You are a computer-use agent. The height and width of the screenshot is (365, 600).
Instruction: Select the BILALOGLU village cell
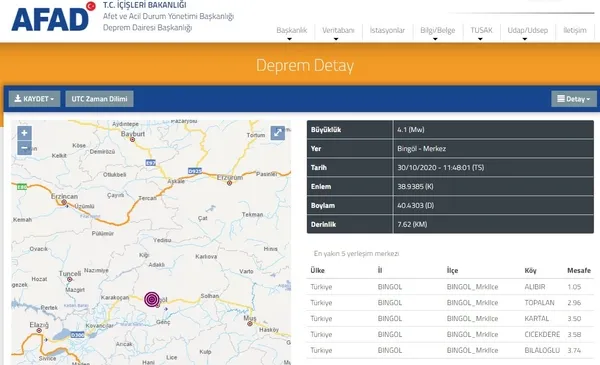click(x=542, y=350)
